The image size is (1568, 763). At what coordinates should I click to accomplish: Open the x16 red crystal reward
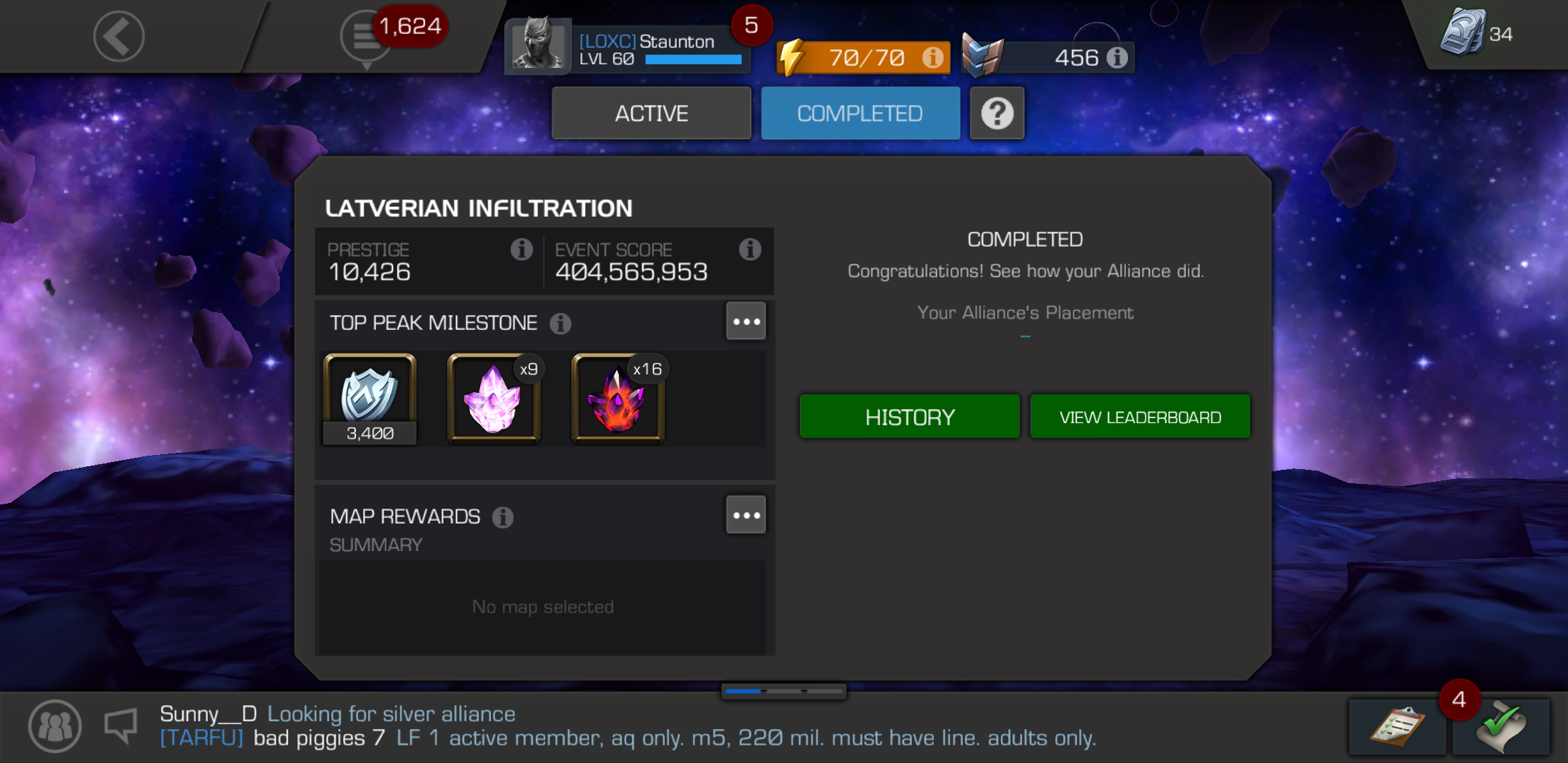pyautogui.click(x=618, y=398)
